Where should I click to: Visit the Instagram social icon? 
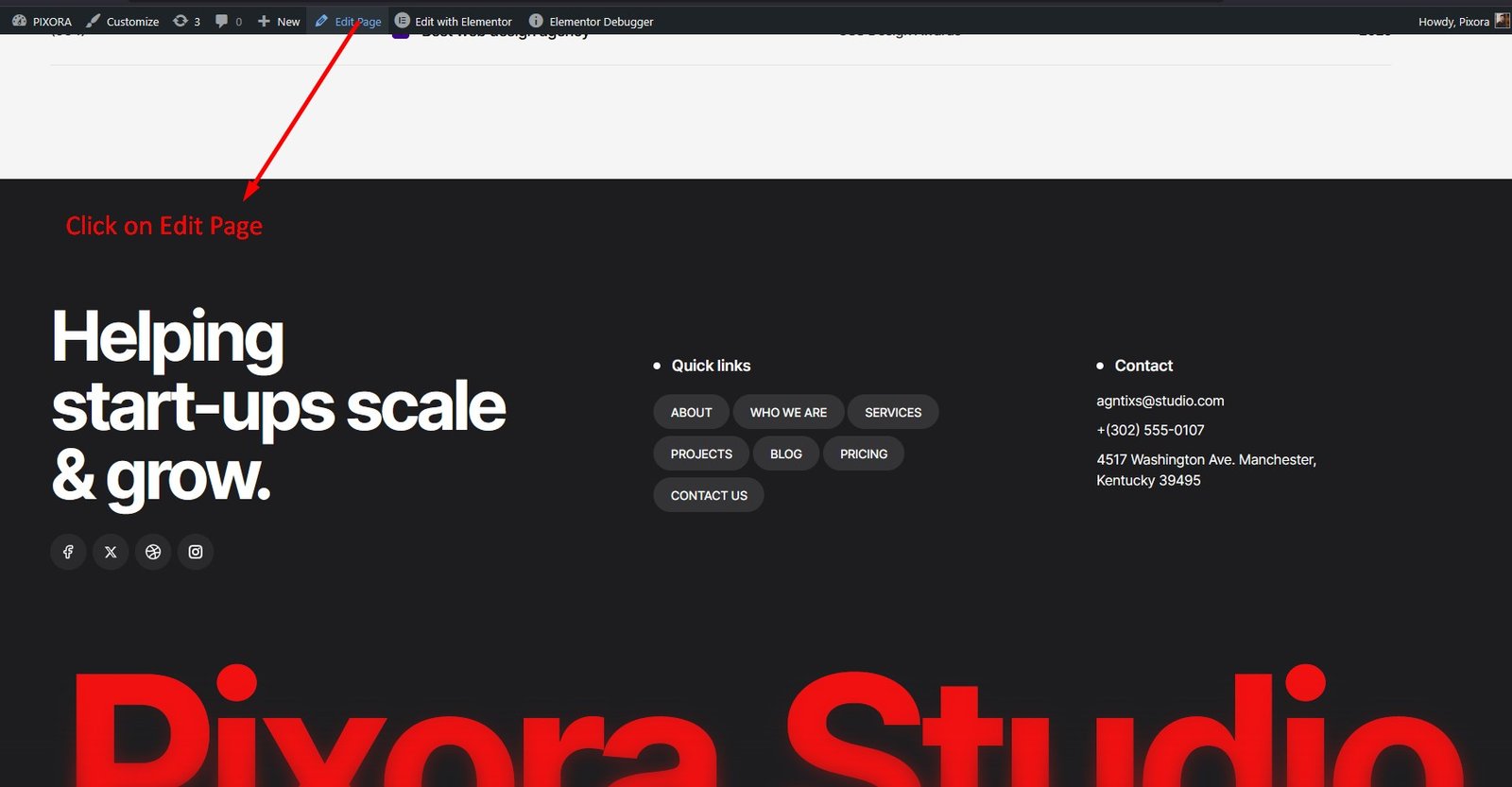(x=196, y=552)
